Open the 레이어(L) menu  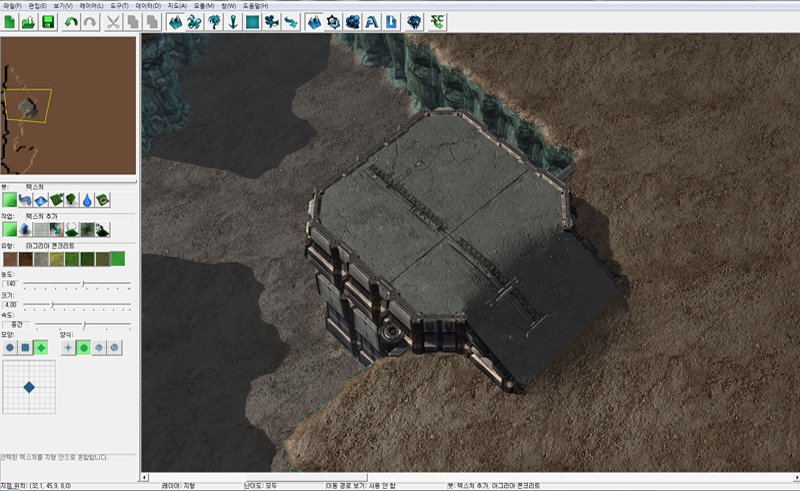[92, 6]
